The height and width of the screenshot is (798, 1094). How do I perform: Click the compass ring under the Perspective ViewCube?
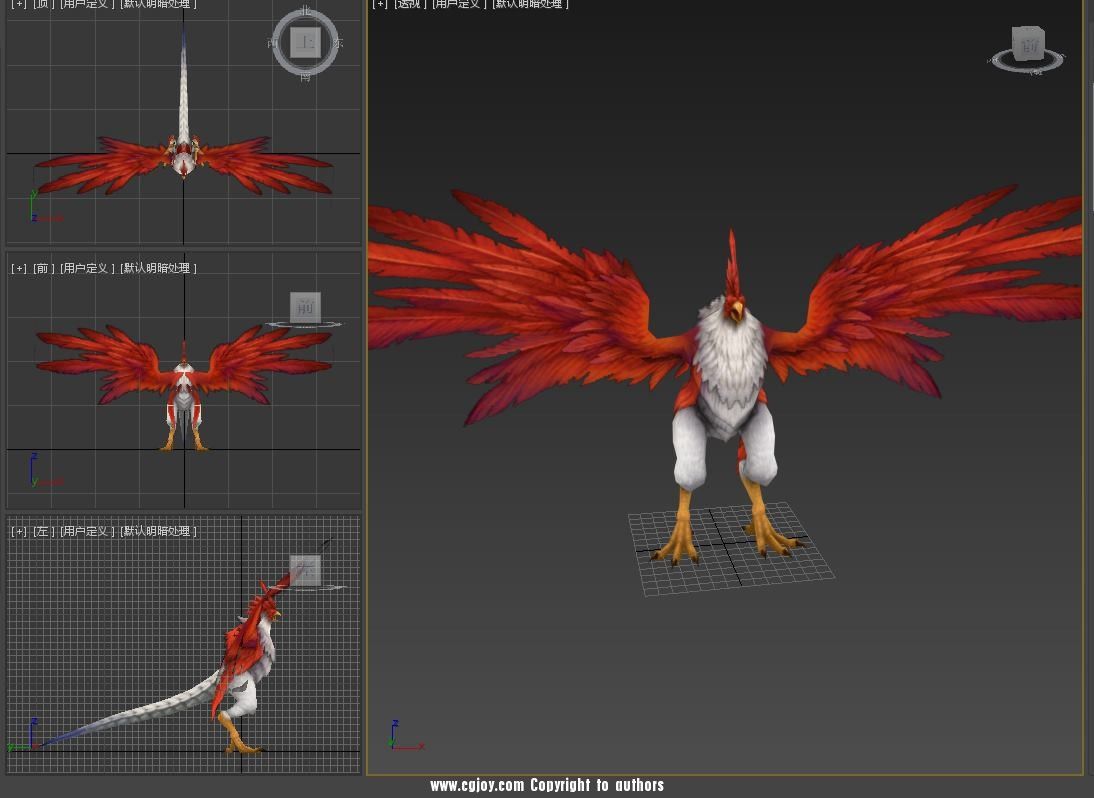pos(1027,68)
